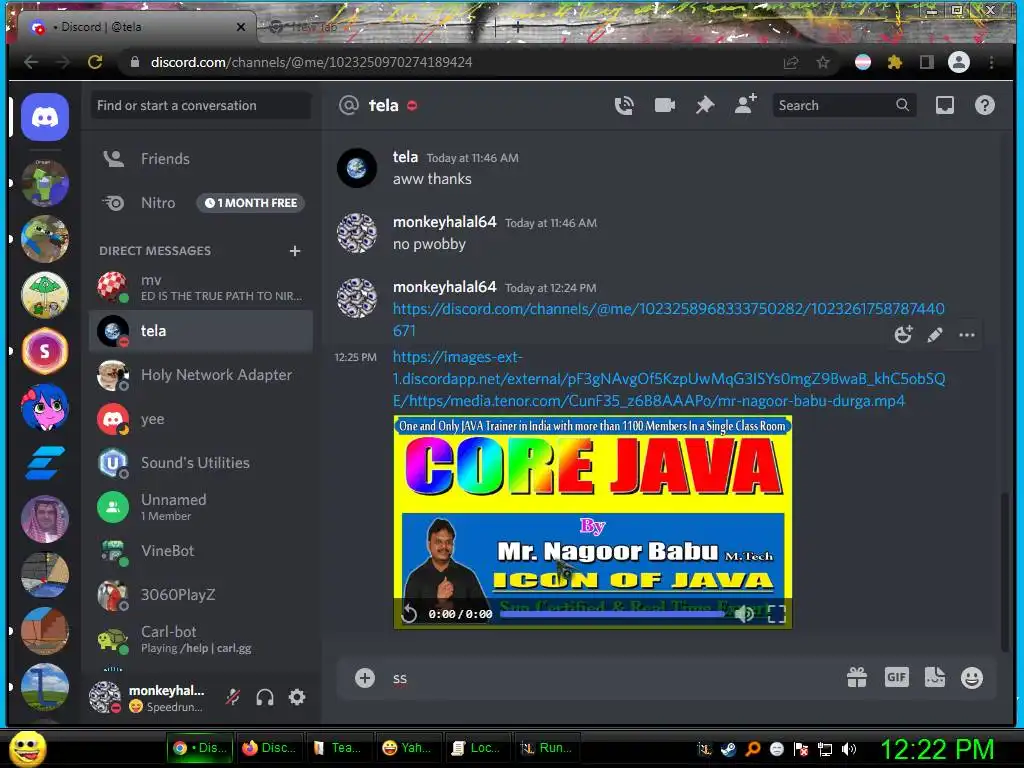Open DM with yee
The width and height of the screenshot is (1024, 768).
tap(201, 419)
